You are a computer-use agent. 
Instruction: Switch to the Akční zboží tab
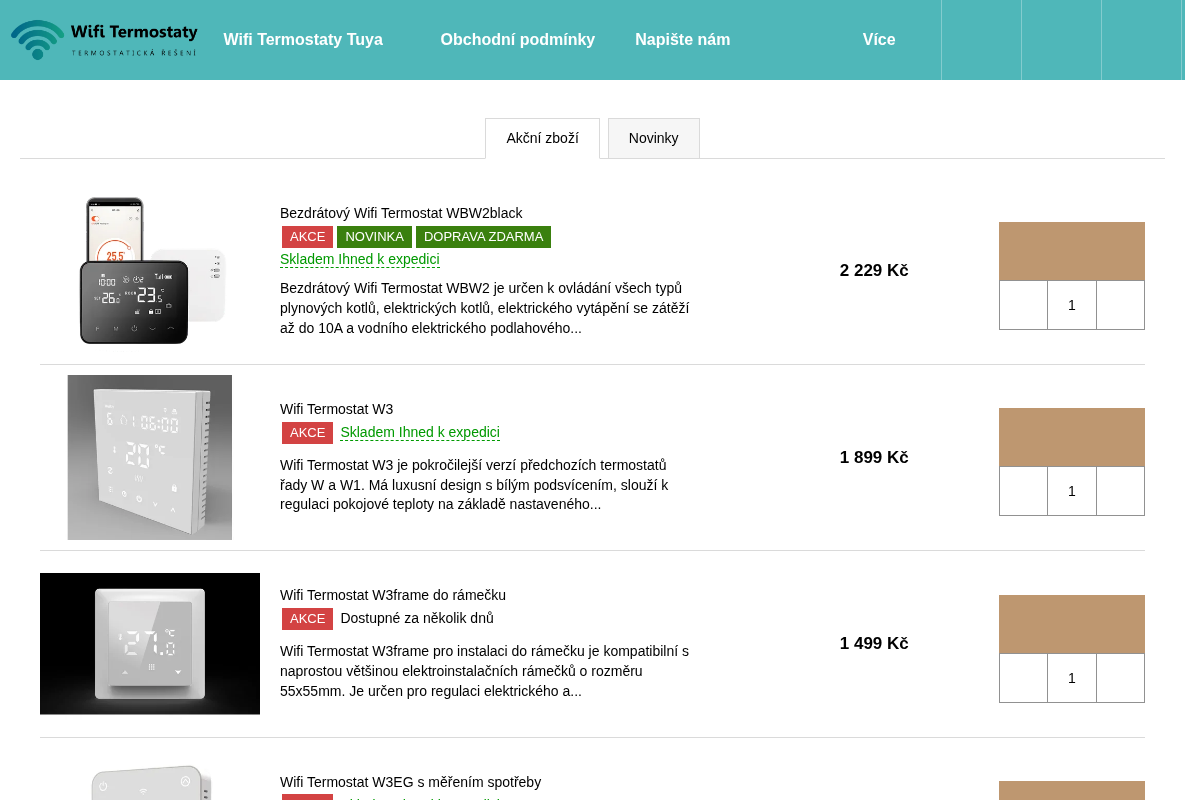[542, 138]
